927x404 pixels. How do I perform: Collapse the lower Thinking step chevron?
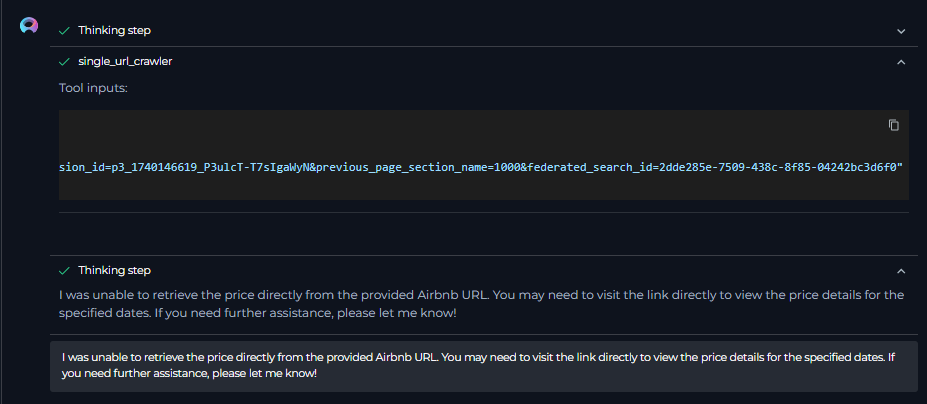pos(900,271)
